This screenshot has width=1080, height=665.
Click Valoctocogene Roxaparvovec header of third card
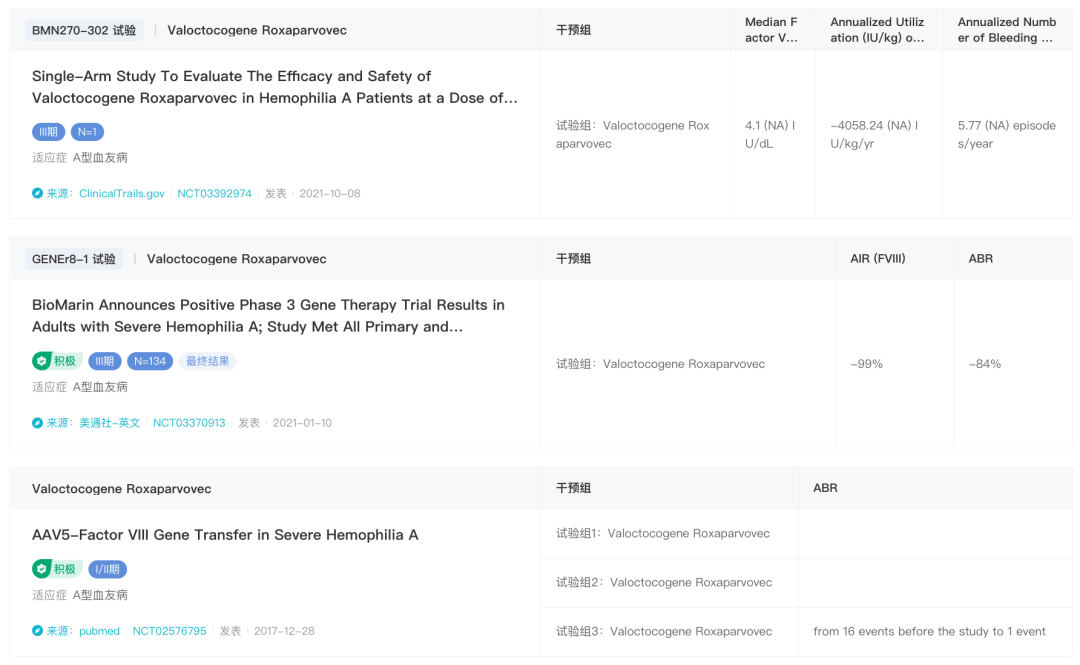[x=121, y=489]
